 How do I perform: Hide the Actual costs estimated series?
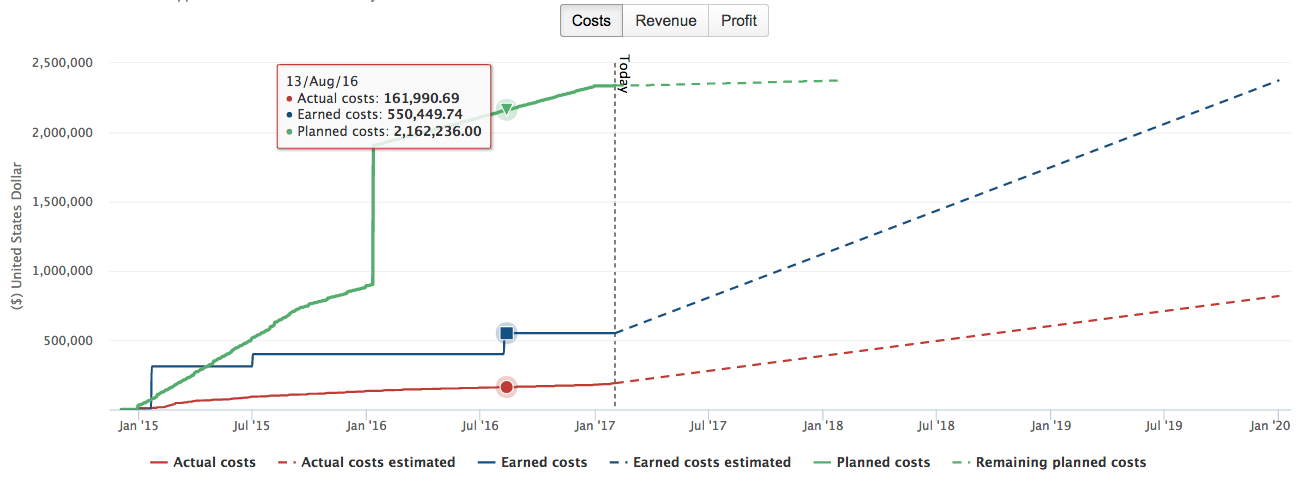pyautogui.click(x=378, y=462)
